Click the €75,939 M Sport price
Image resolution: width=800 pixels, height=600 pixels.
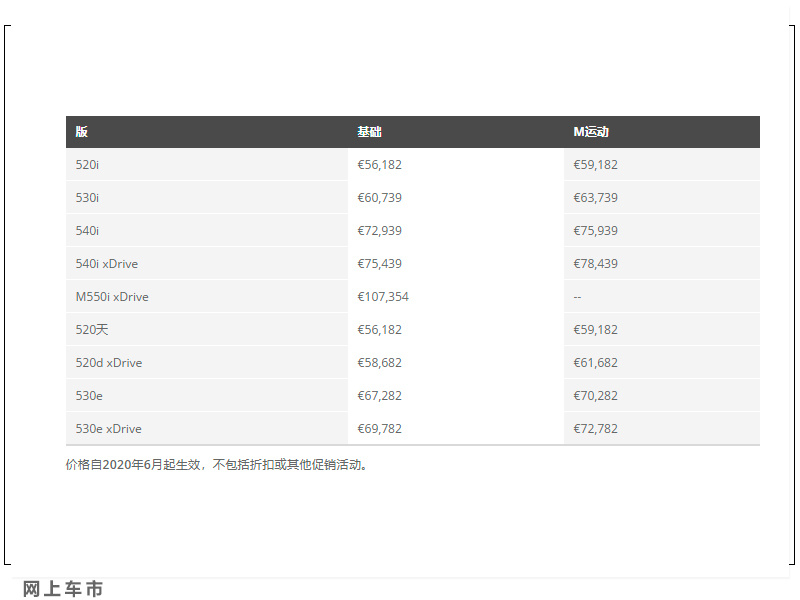(x=595, y=231)
